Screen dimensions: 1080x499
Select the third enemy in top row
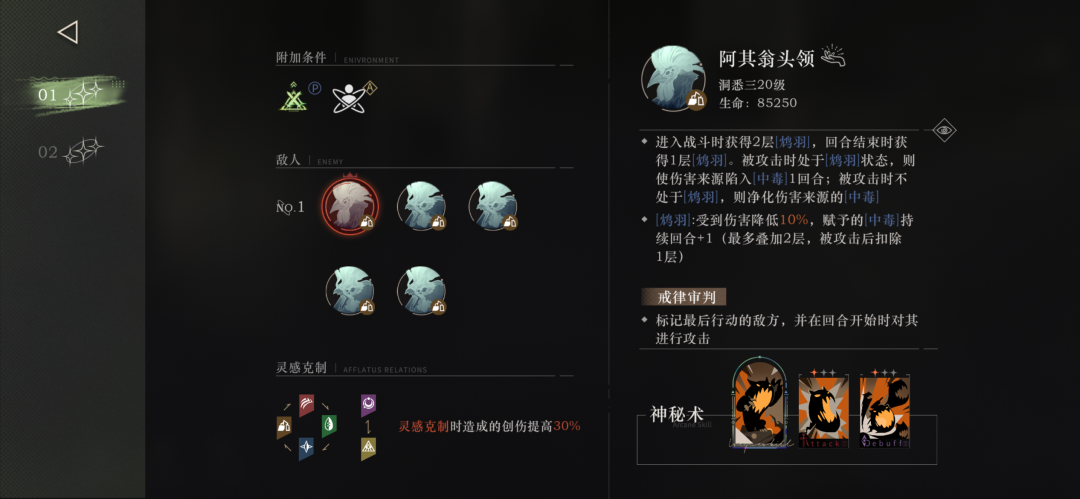click(494, 205)
